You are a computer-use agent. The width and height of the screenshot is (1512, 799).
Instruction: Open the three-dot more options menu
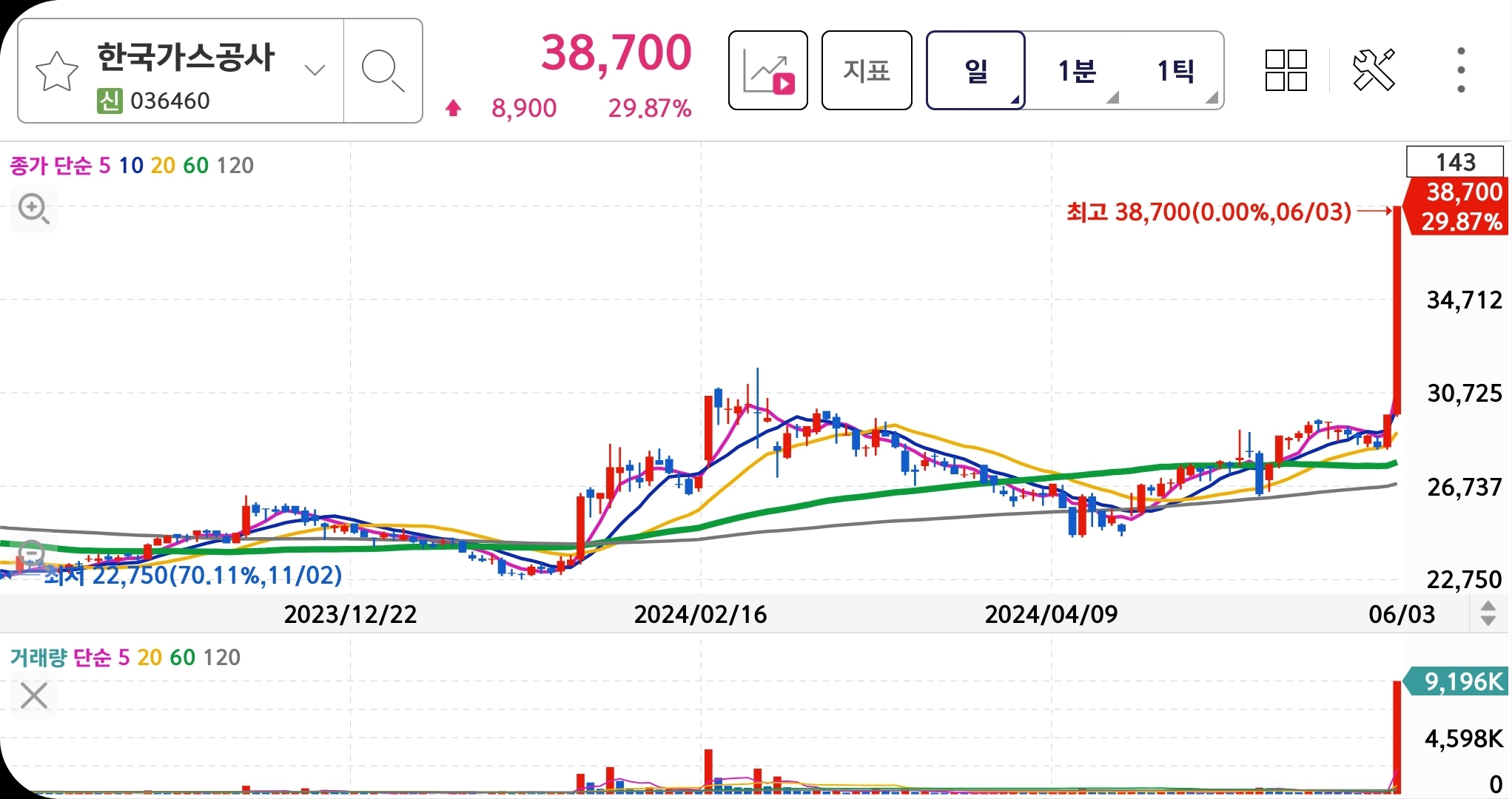click(x=1461, y=70)
